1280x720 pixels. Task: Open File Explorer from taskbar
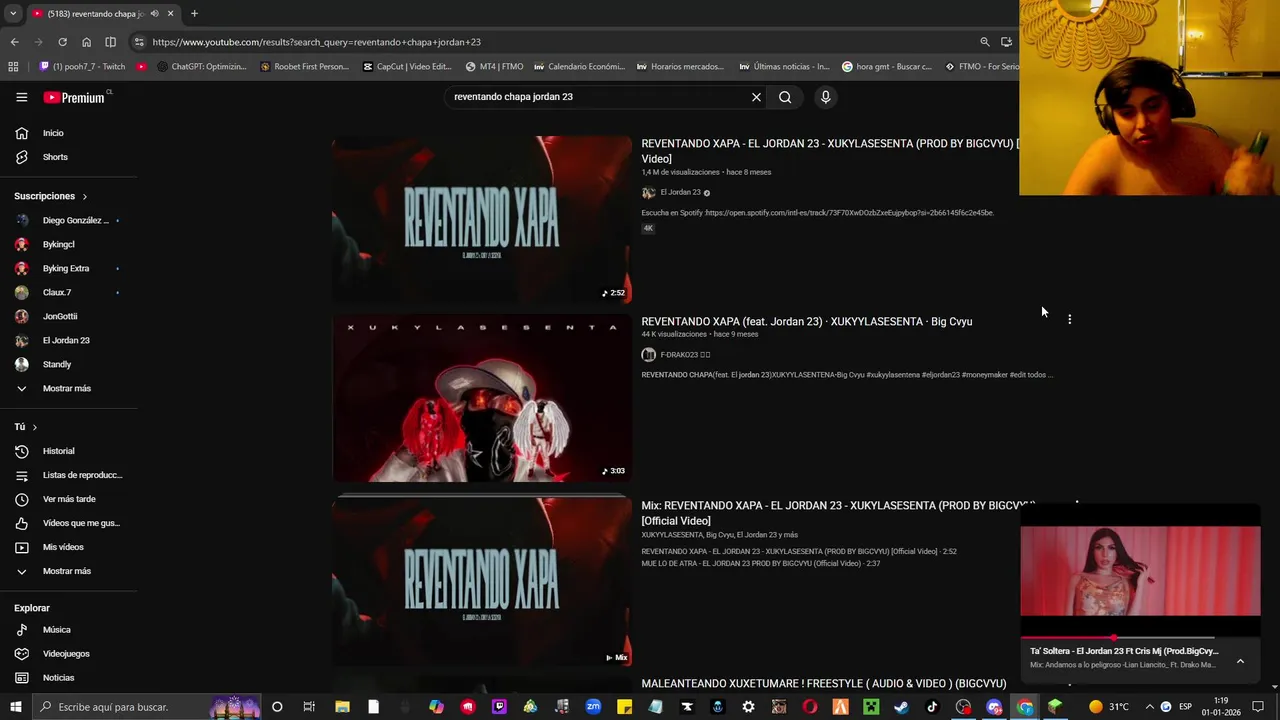342,707
